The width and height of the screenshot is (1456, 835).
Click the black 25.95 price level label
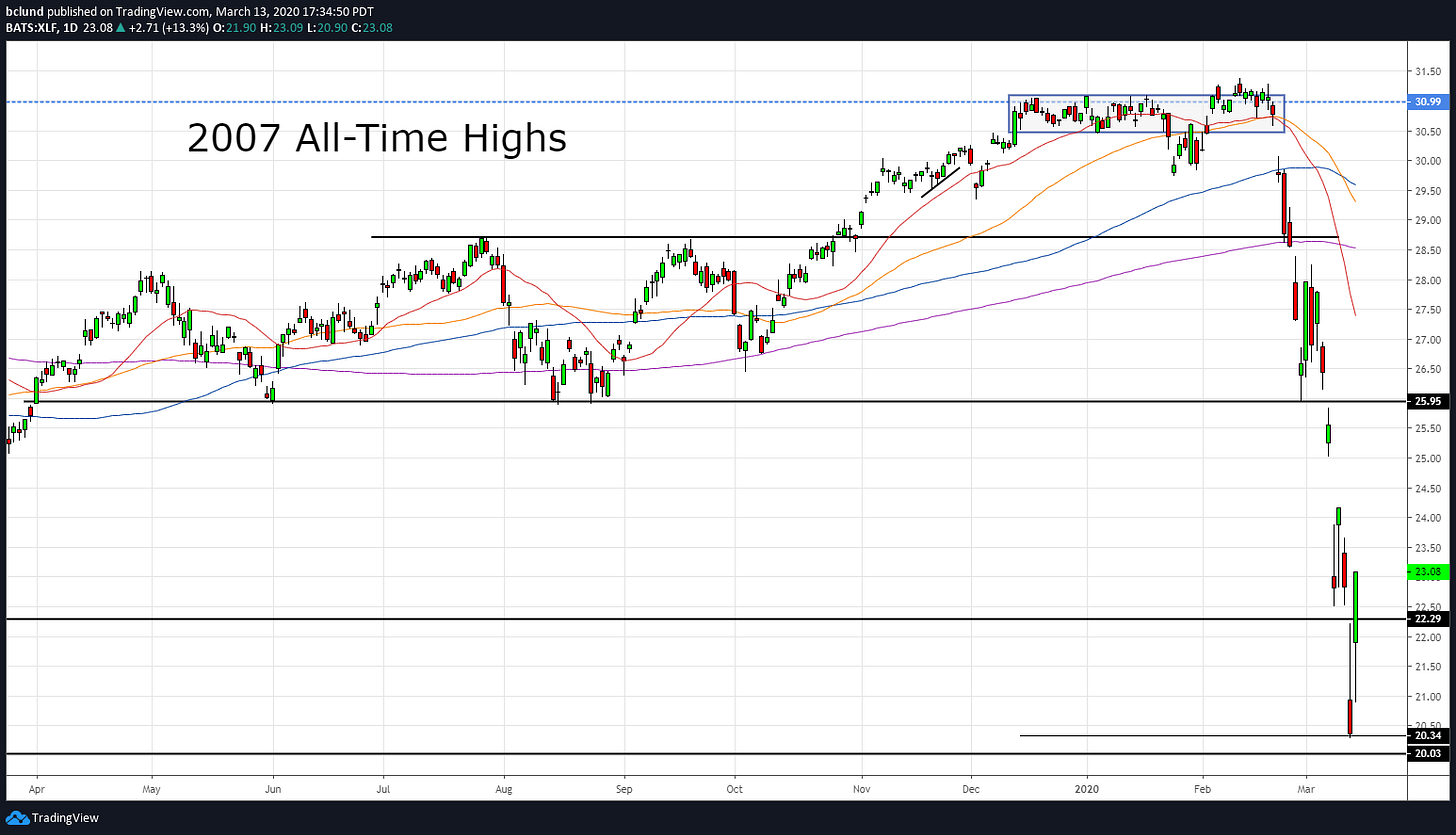click(x=1430, y=401)
